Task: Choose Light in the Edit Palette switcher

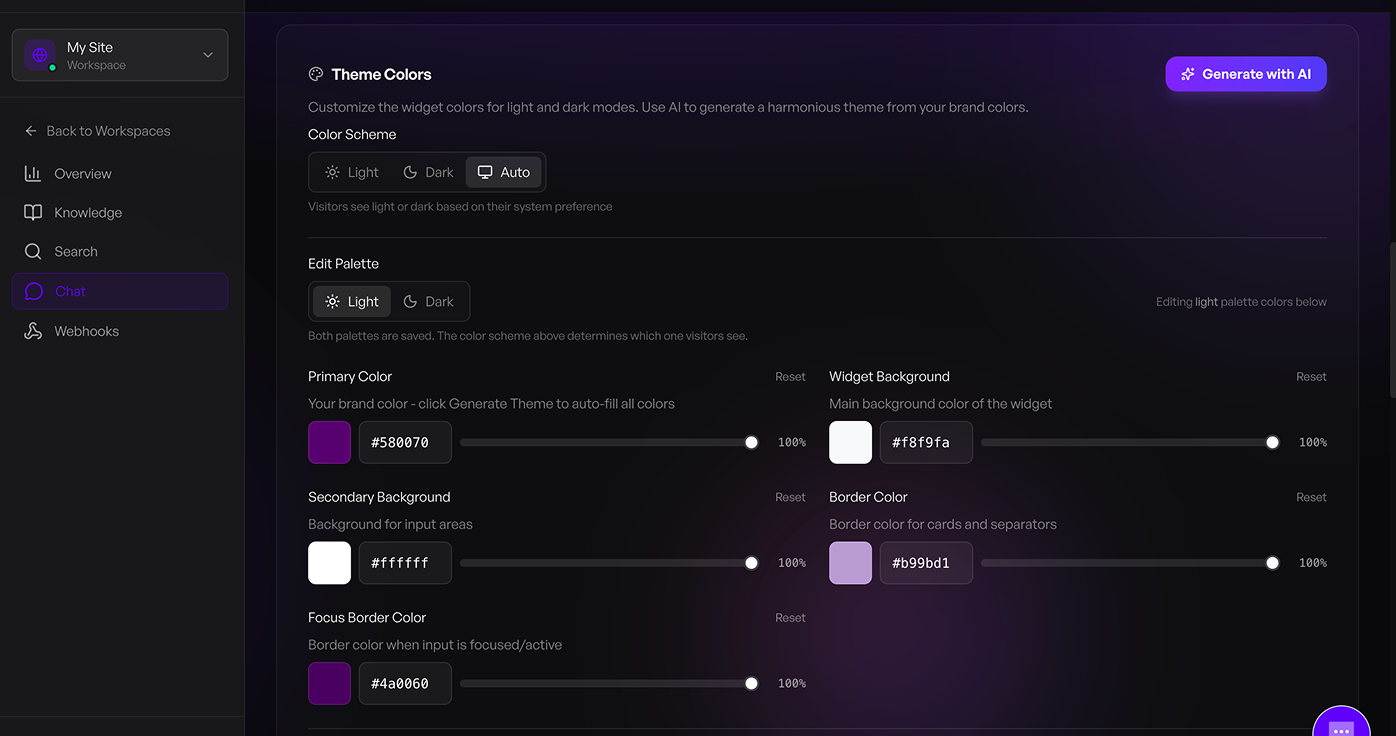Action: point(351,301)
